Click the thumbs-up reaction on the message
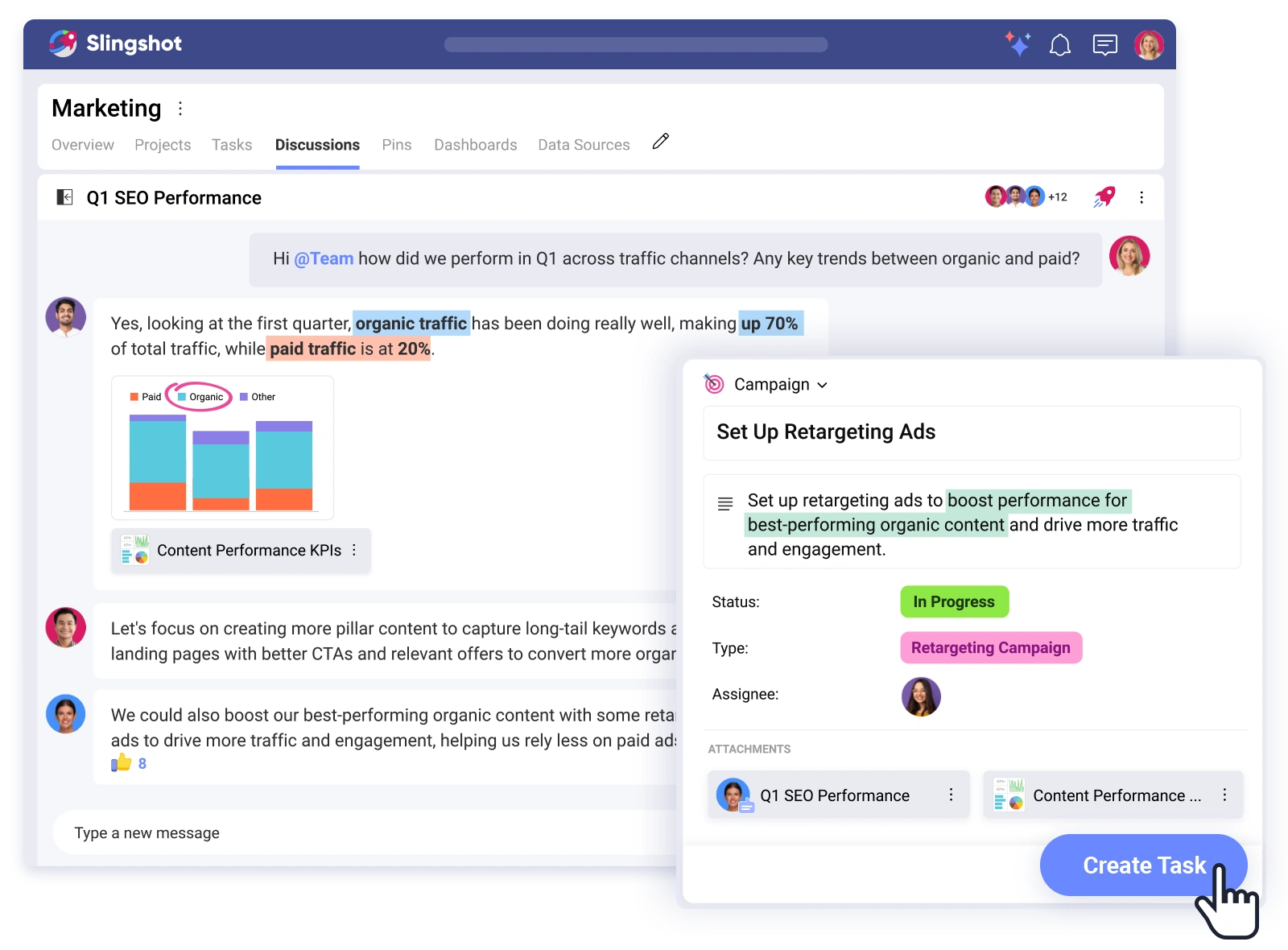The width and height of the screenshot is (1288, 950). click(x=121, y=762)
